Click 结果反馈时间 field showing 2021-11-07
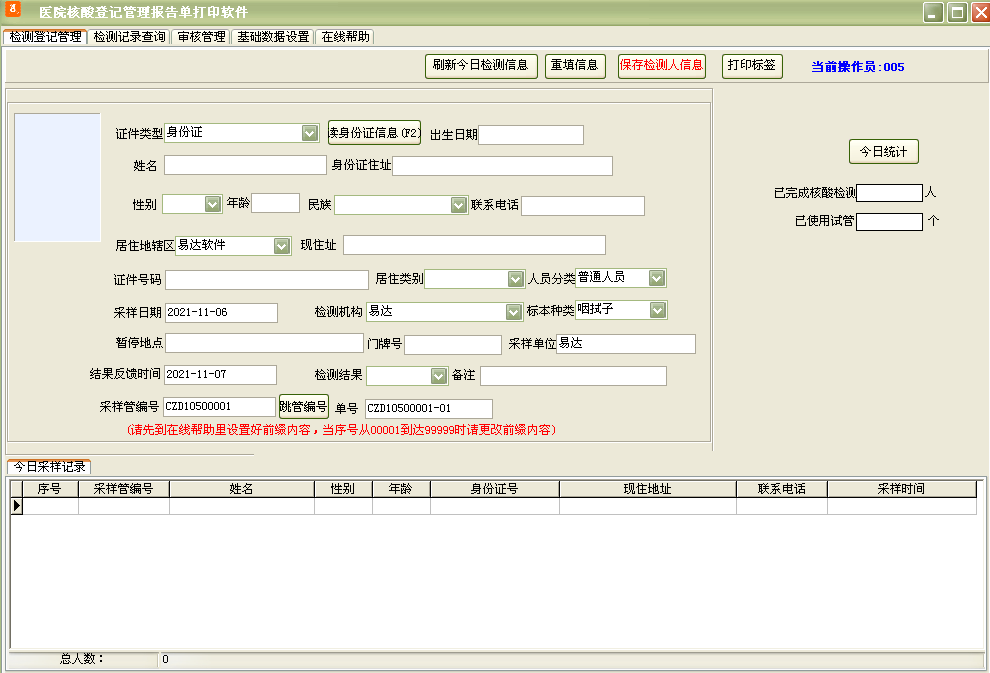Screen dimensions: 990x673 point(220,374)
